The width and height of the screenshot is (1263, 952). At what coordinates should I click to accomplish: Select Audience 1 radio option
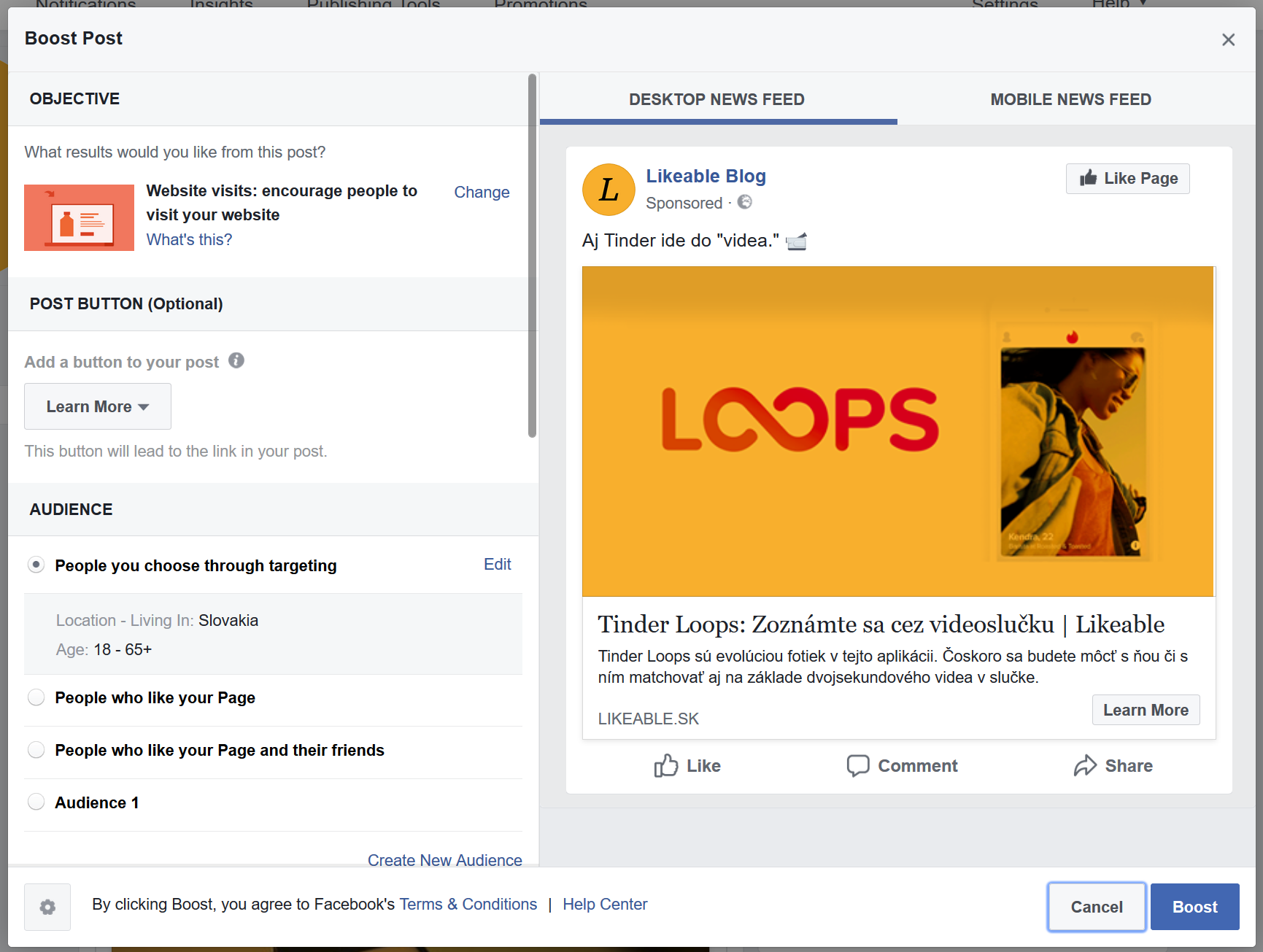pos(36,802)
